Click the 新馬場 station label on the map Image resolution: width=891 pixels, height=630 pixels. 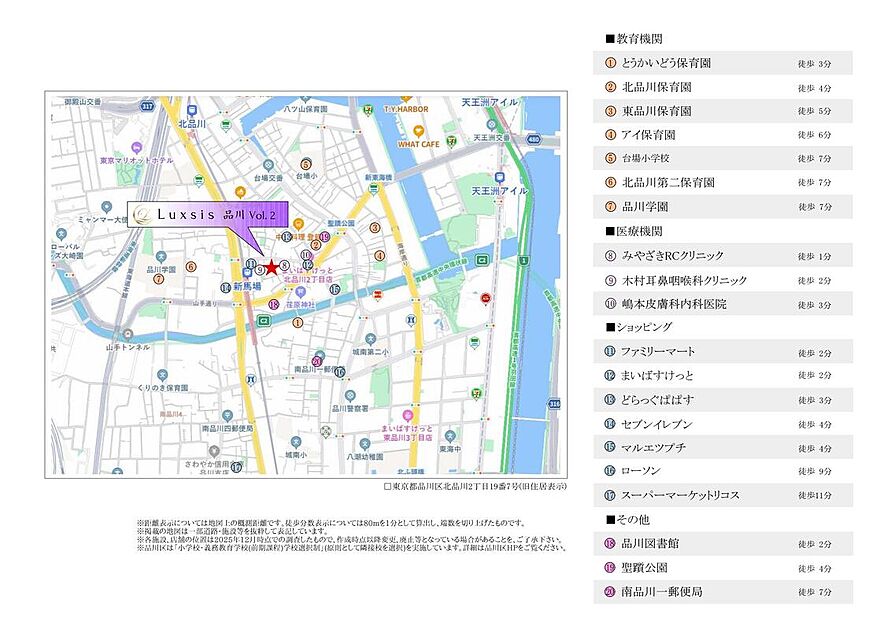pos(248,287)
